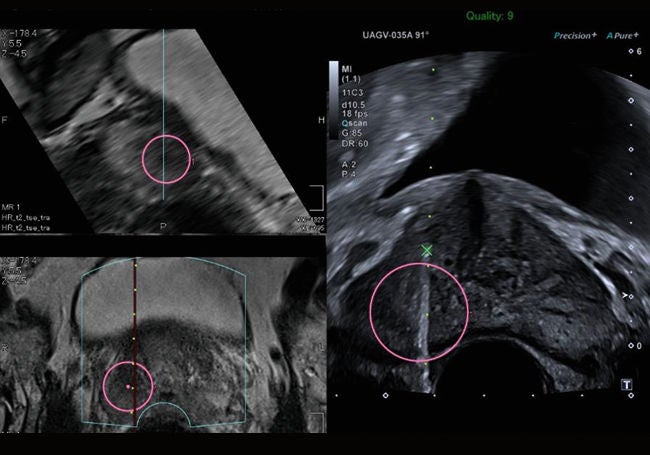
Task: Toggle the Qscan setting
Action: point(354,123)
